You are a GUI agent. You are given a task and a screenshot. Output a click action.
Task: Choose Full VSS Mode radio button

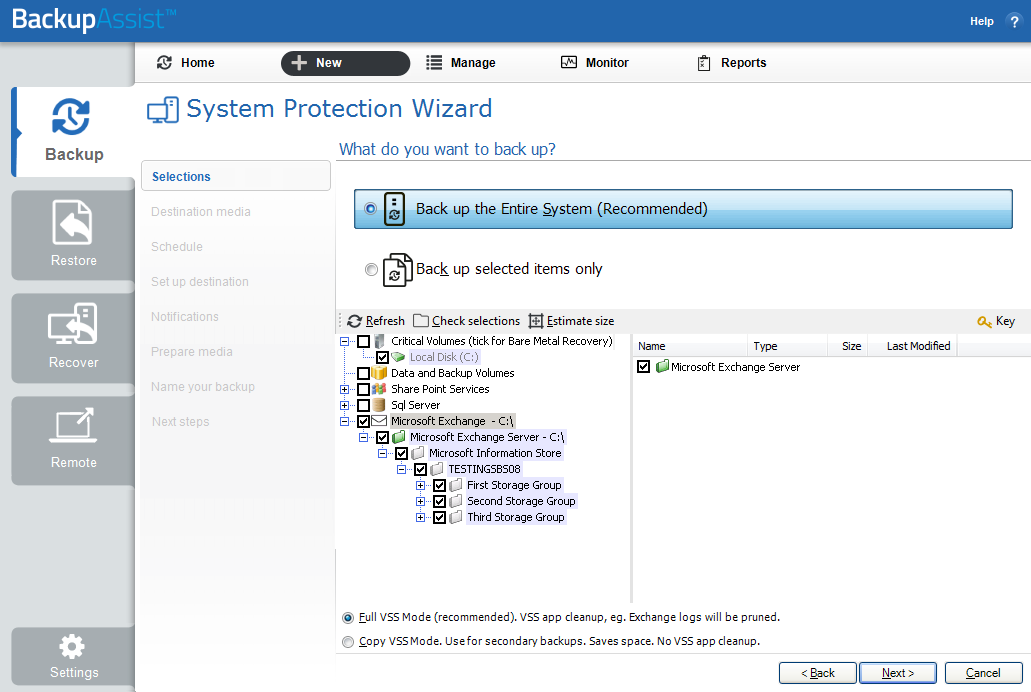348,618
